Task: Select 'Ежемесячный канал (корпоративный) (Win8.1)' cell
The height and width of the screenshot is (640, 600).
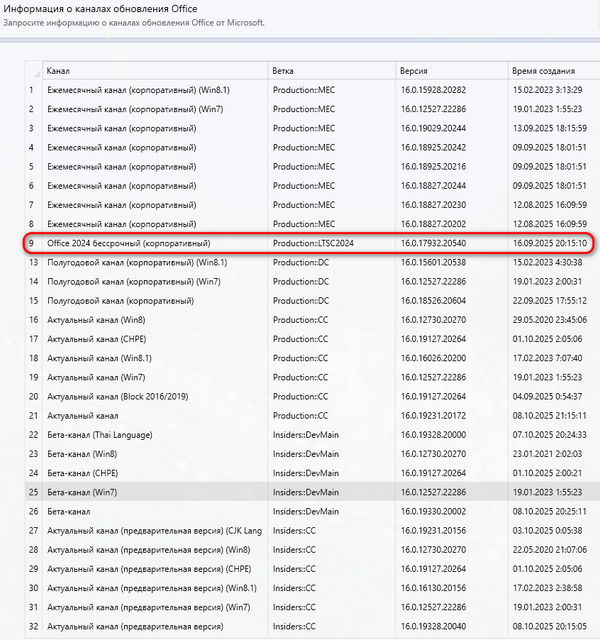Action: (x=155, y=90)
